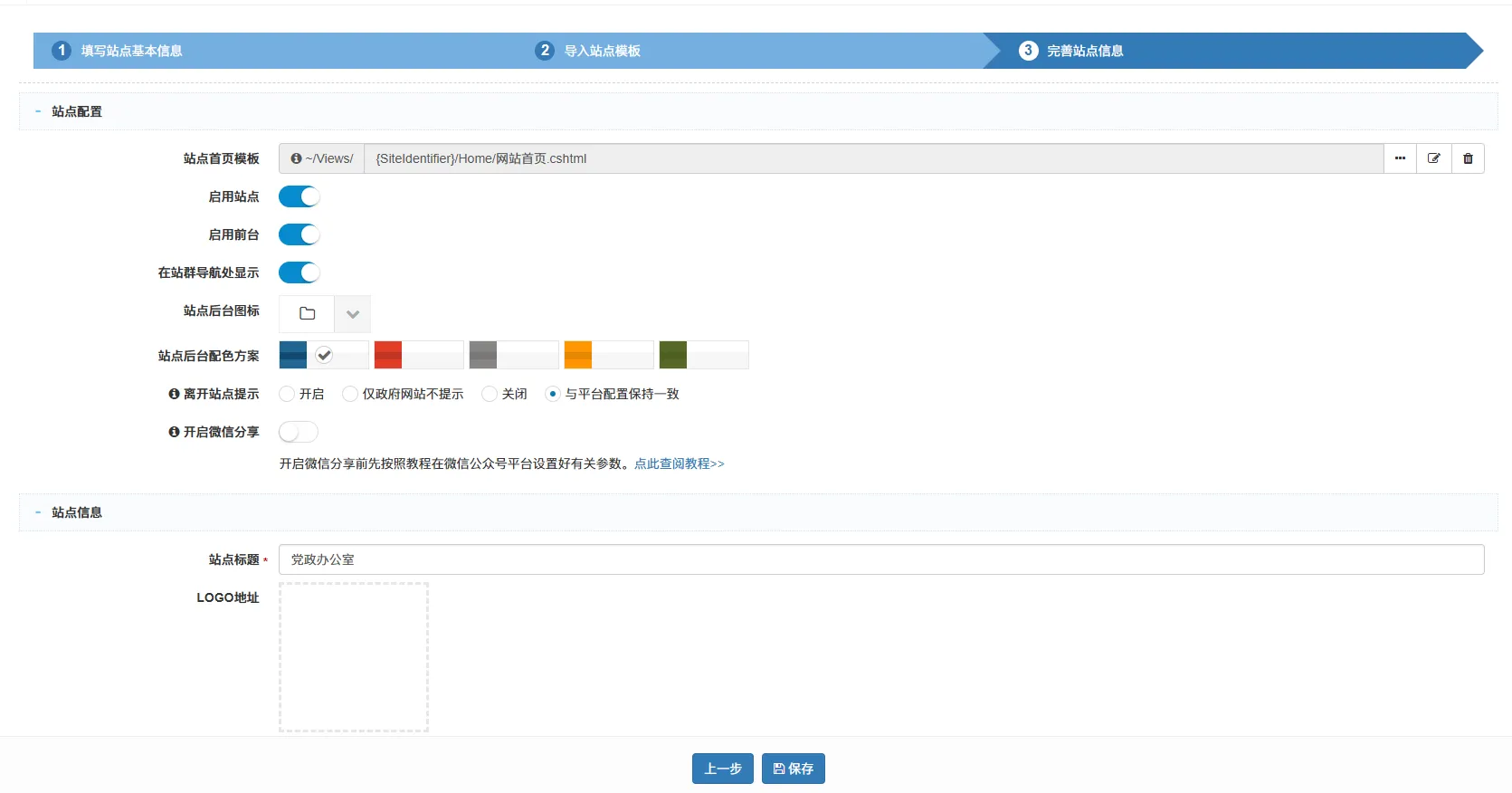Click the ellipsis browse icon for template
Viewport: 1512px width, 793px height.
point(1400,158)
